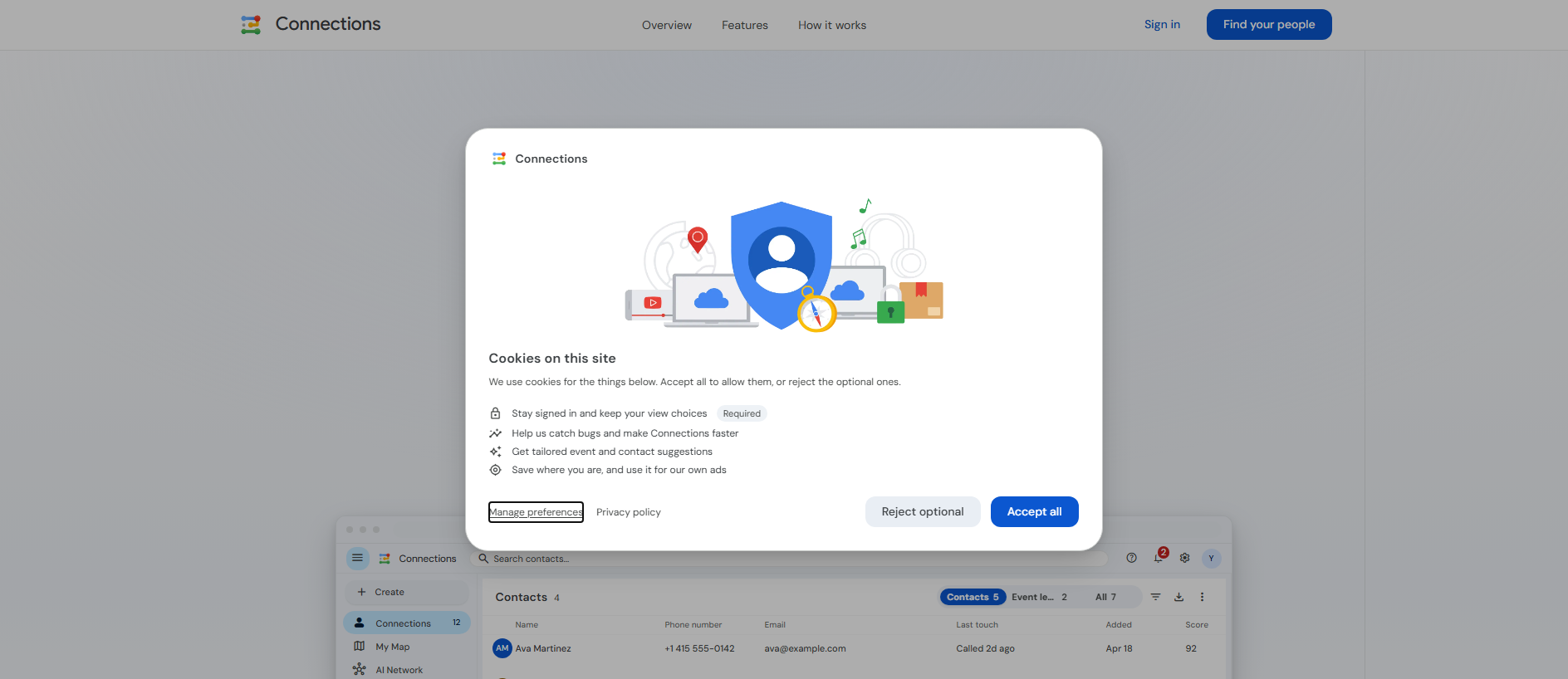The width and height of the screenshot is (1568, 679).
Task: Click the Name column header
Action: (527, 625)
